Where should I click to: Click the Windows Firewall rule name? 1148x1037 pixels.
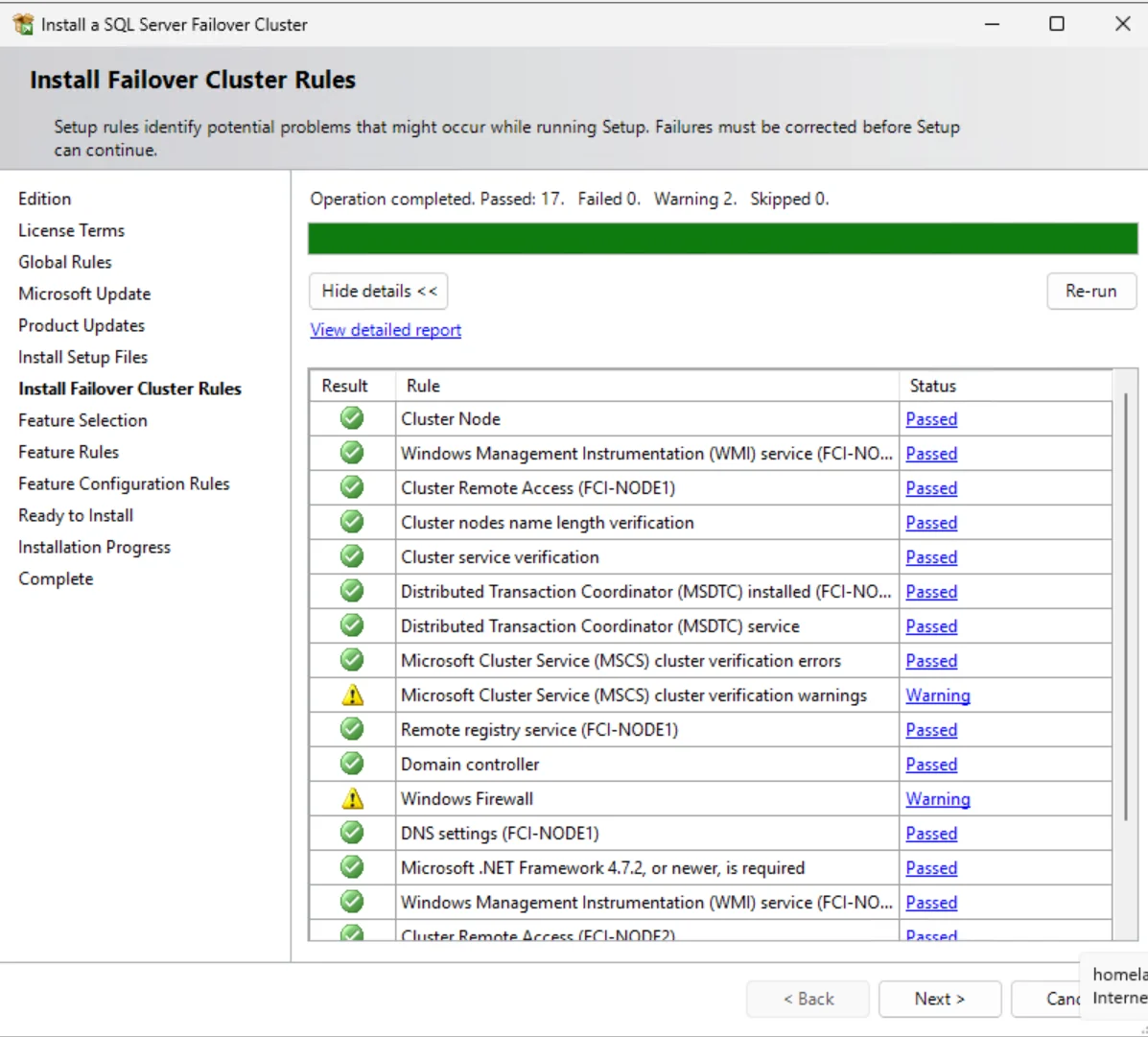pos(467,799)
